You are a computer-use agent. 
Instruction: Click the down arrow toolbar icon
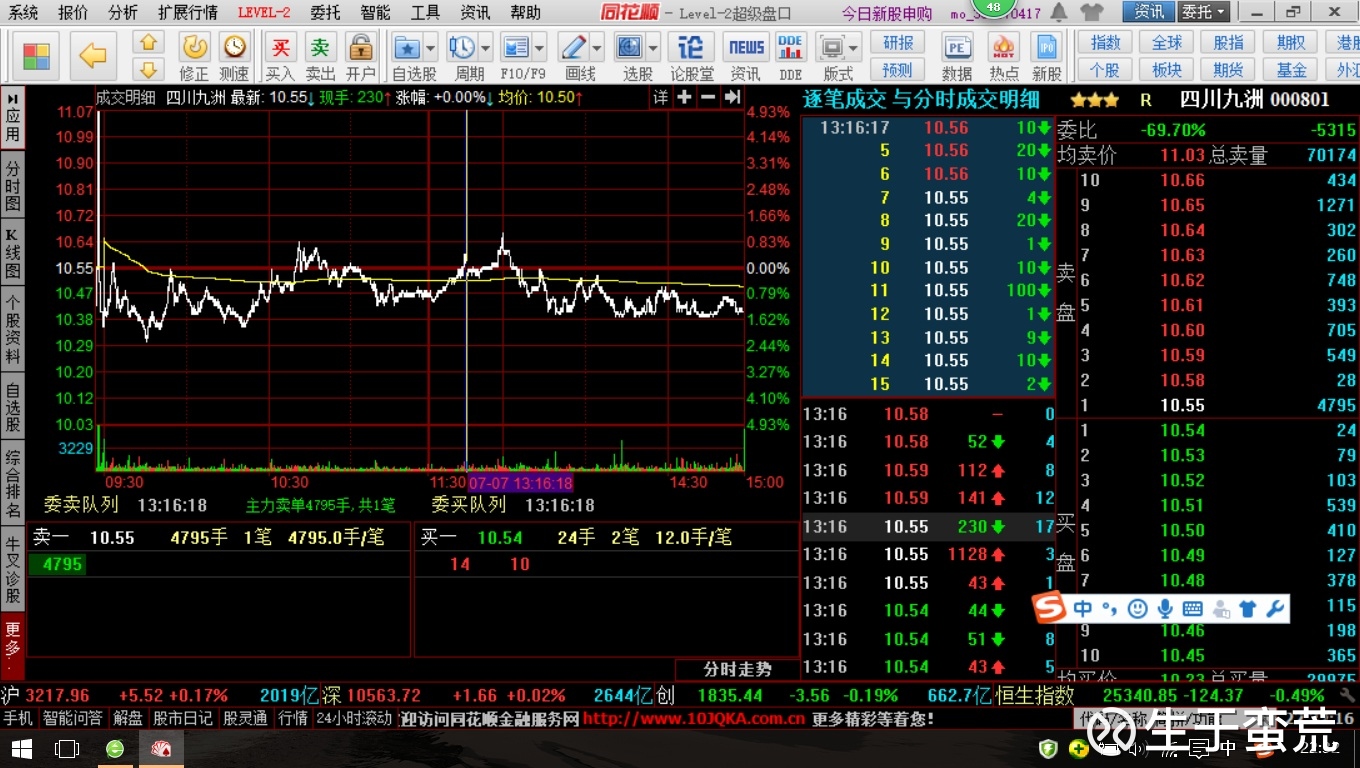click(x=148, y=69)
